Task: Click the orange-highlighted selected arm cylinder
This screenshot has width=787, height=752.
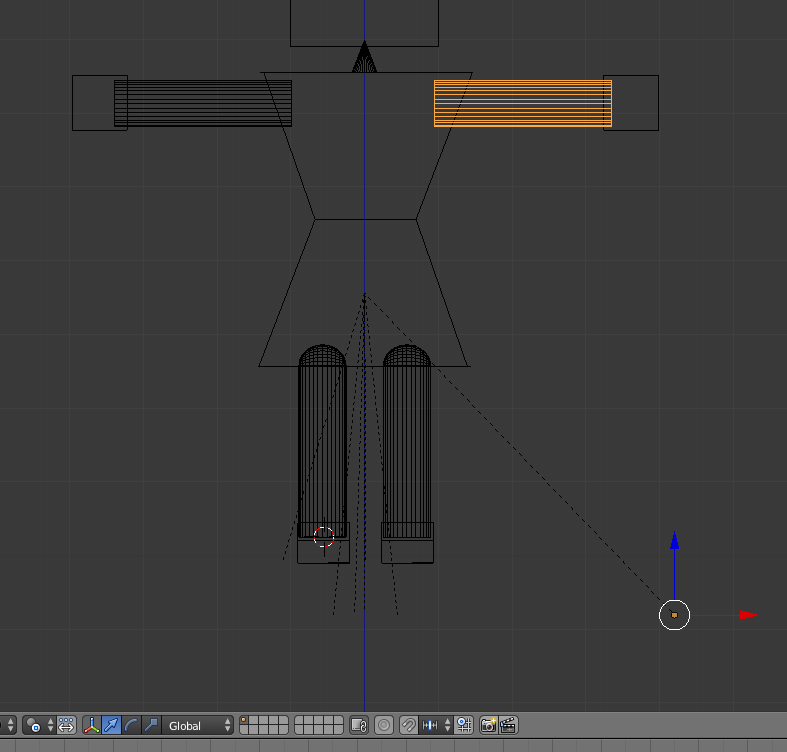Action: tap(522, 103)
